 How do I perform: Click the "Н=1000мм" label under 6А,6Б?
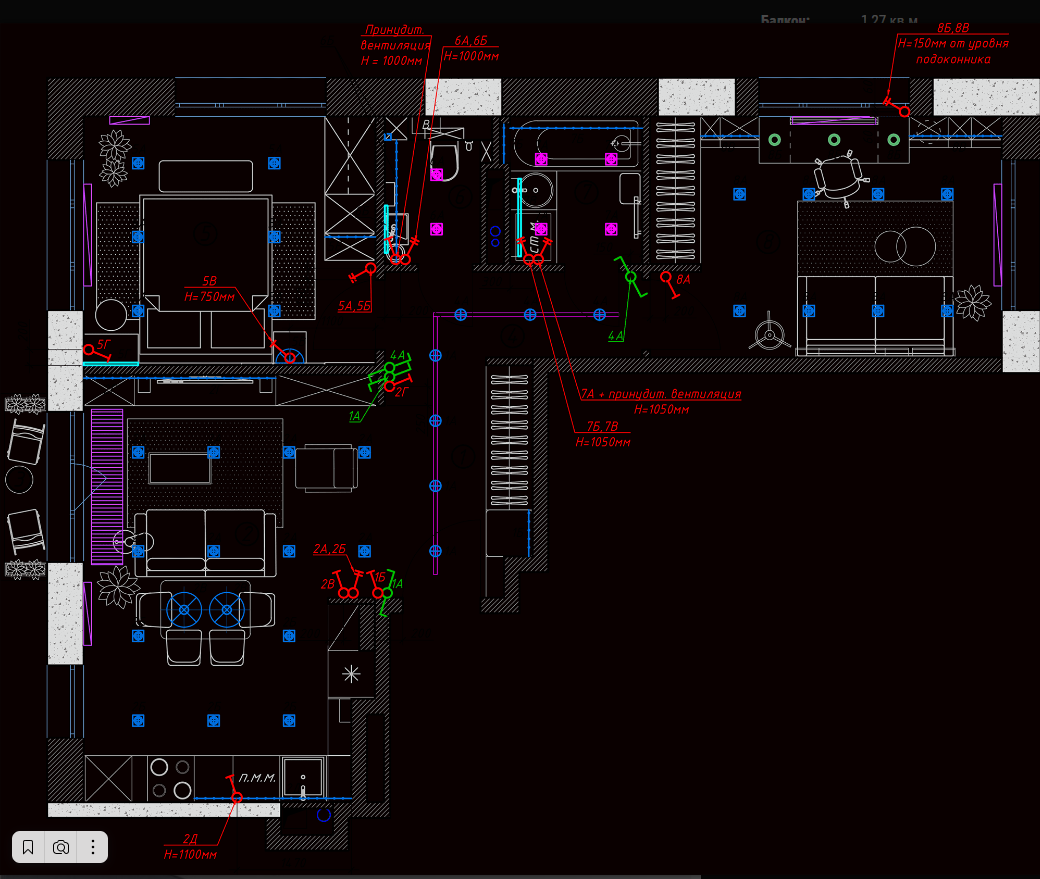tap(471, 56)
